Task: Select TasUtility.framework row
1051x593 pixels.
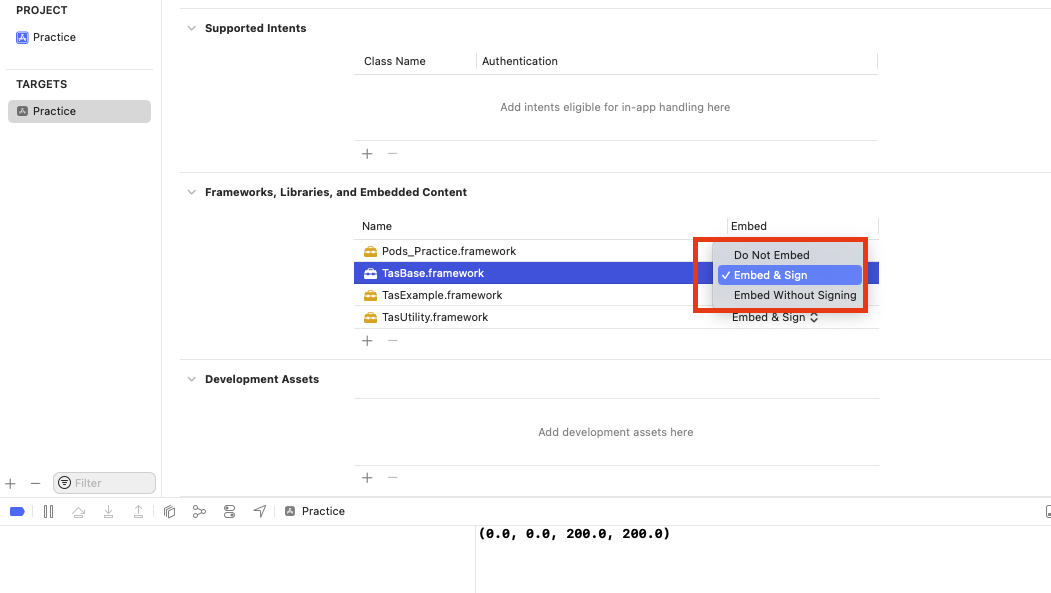Action: tap(616, 318)
